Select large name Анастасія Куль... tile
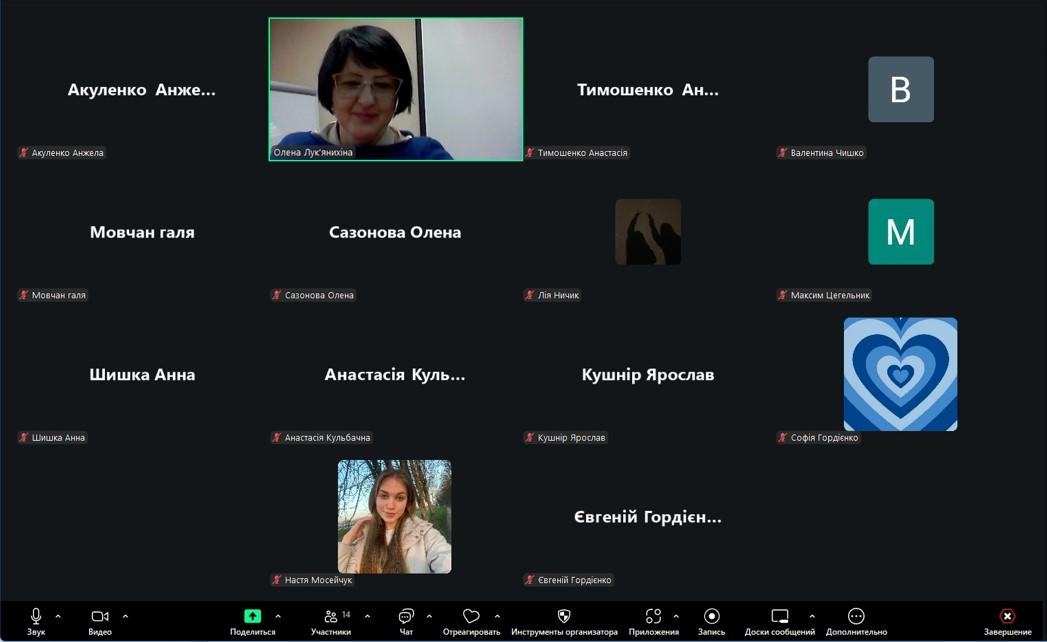1047x642 pixels. (x=395, y=375)
